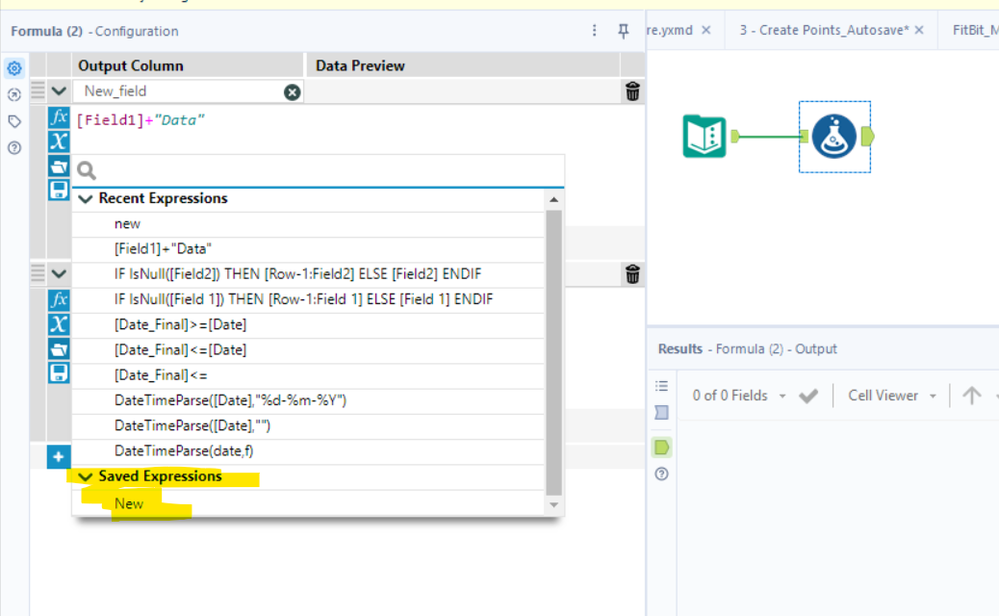Open the Annotation tag icon in the sidebar

pyautogui.click(x=14, y=121)
